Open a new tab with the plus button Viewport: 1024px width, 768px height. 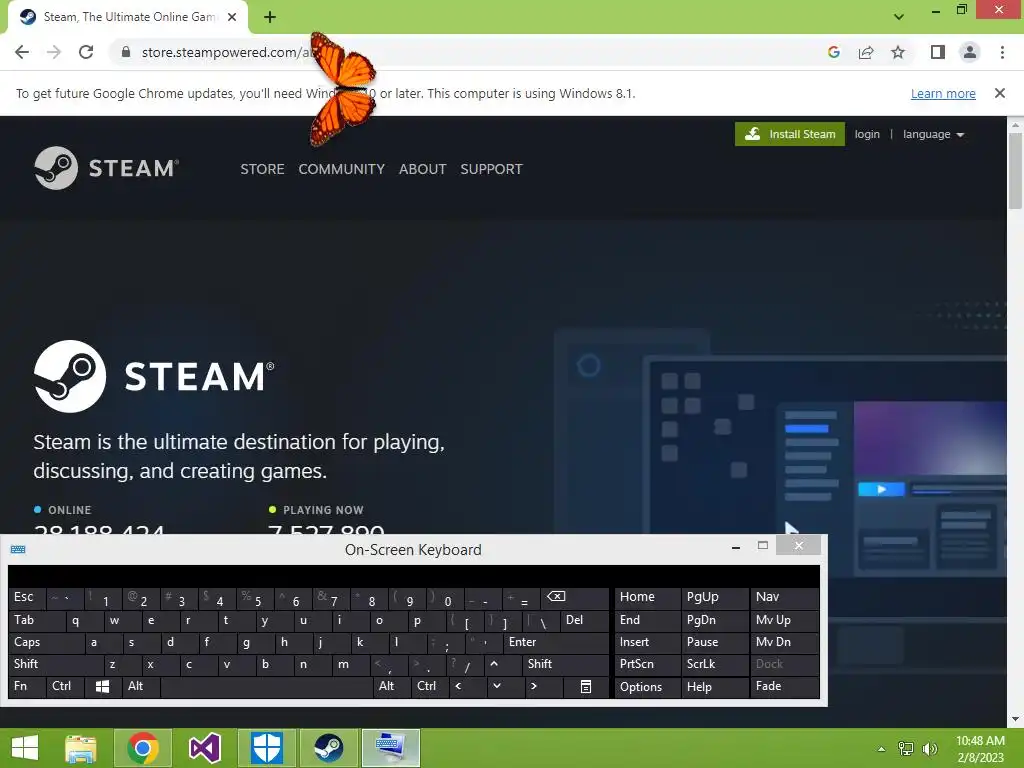[270, 17]
